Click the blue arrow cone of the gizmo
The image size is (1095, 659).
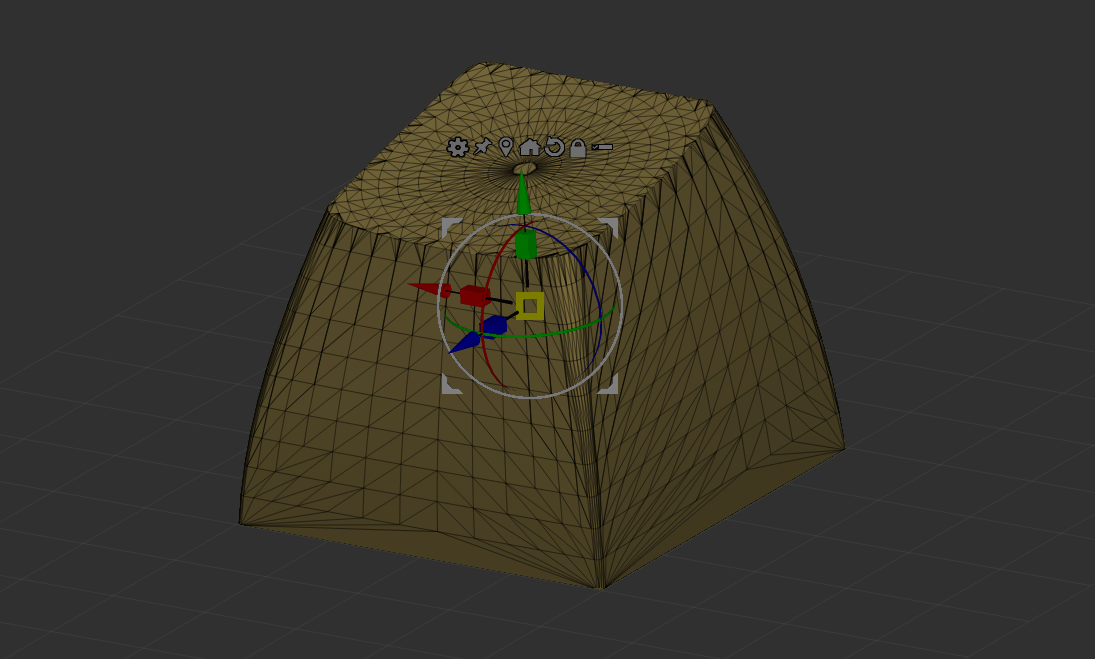(464, 343)
